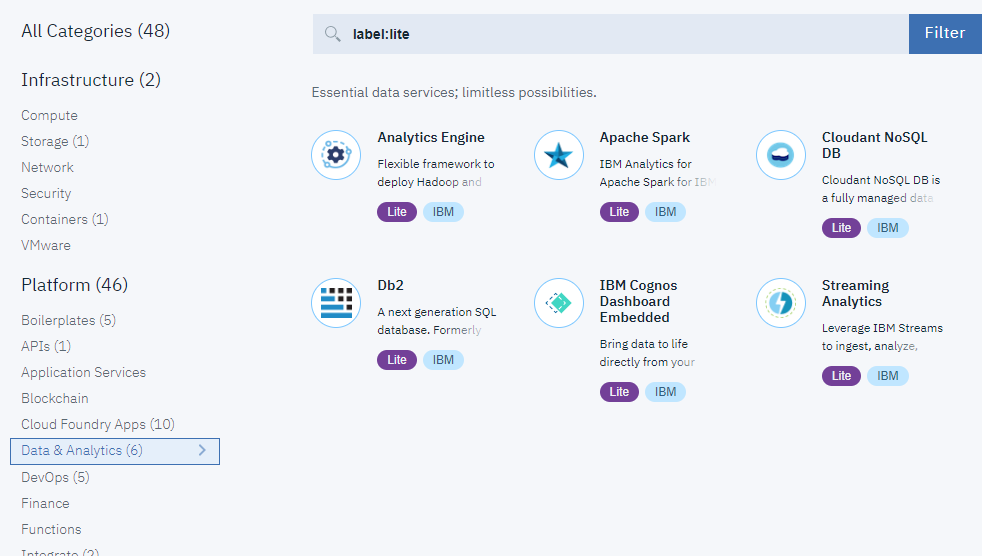The height and width of the screenshot is (556, 982).
Task: Expand the Data & Analytics chevron arrow
Action: click(202, 450)
